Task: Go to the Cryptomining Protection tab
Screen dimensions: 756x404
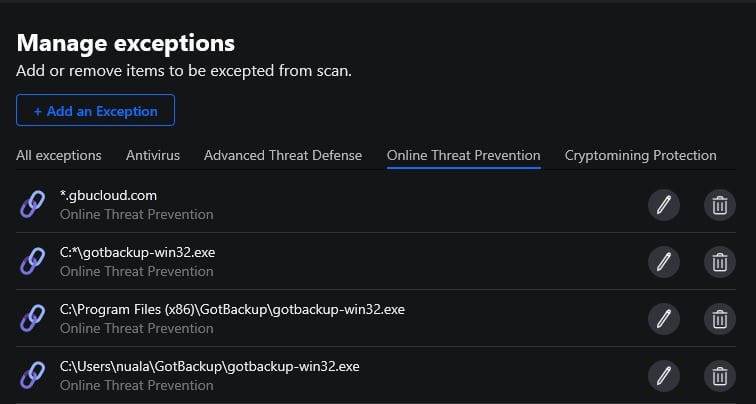Action: [x=640, y=156]
